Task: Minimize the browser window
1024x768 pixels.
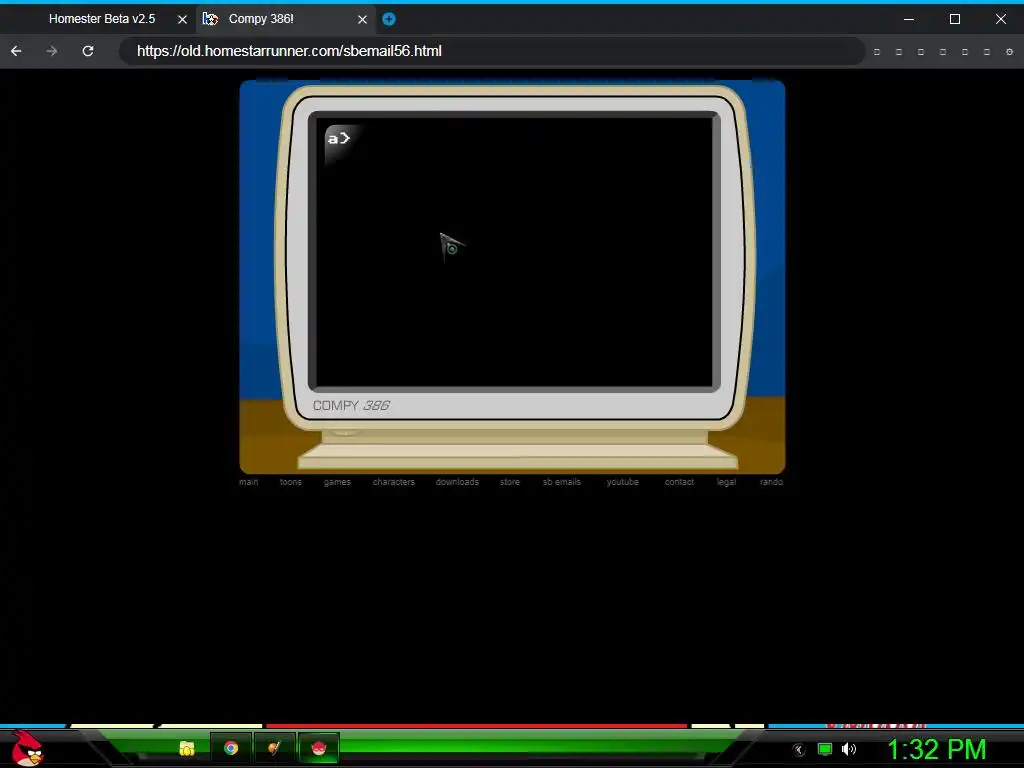Action: (x=908, y=19)
